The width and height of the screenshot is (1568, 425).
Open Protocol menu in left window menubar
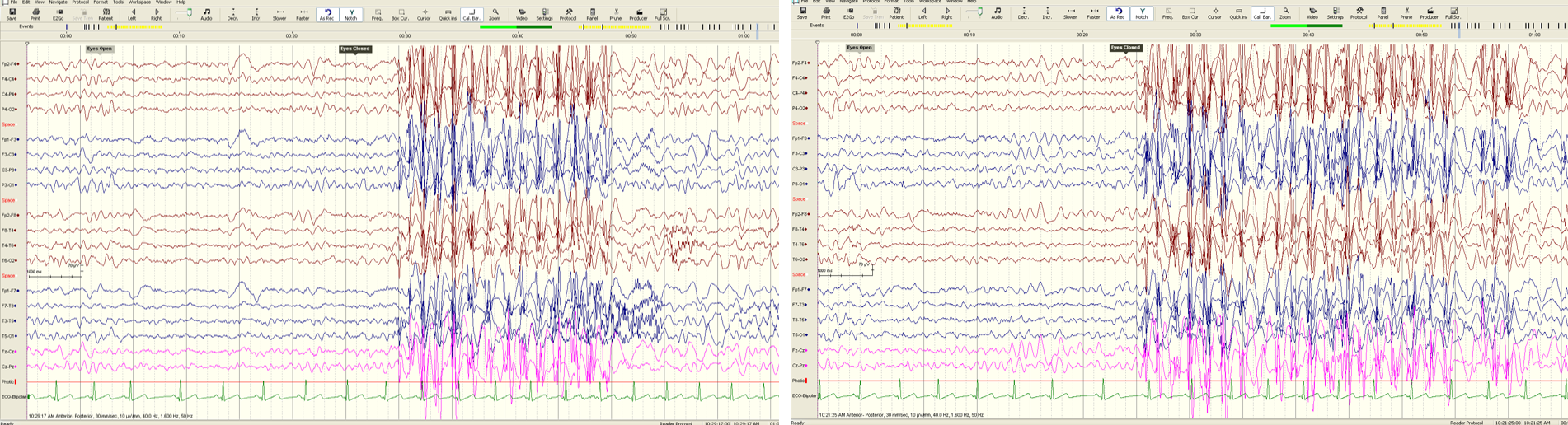[80, 2]
